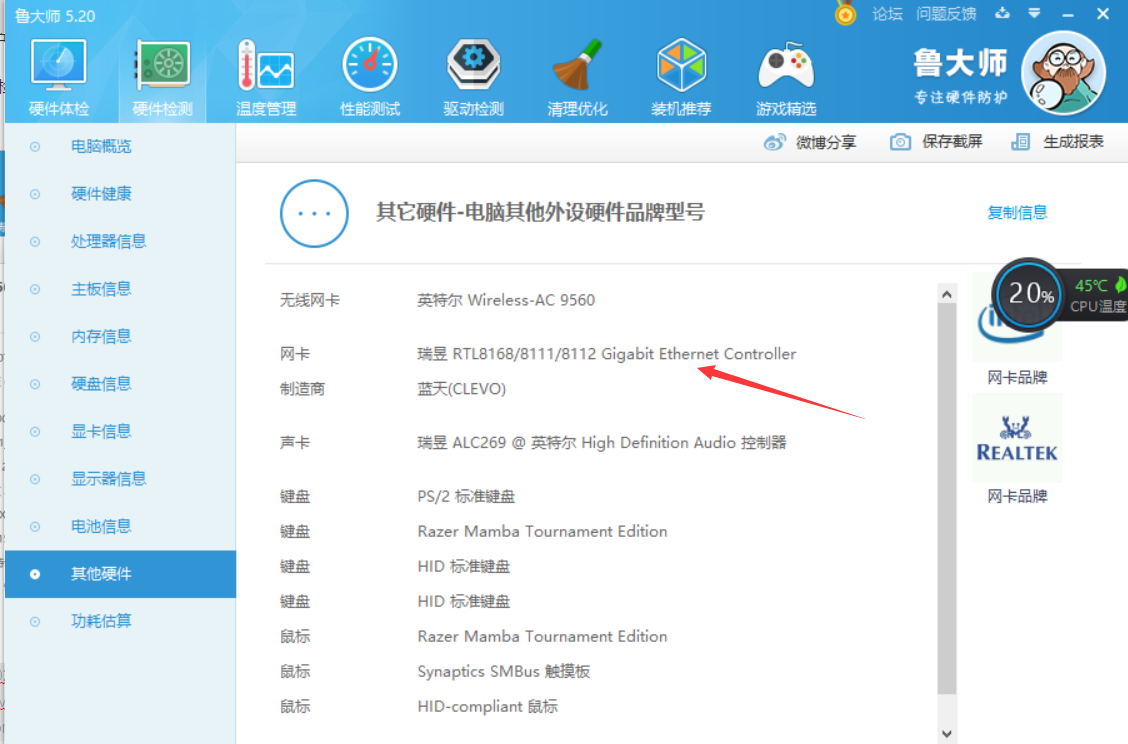Open 装机推荐 cube icon
The height and width of the screenshot is (744, 1128).
681,77
